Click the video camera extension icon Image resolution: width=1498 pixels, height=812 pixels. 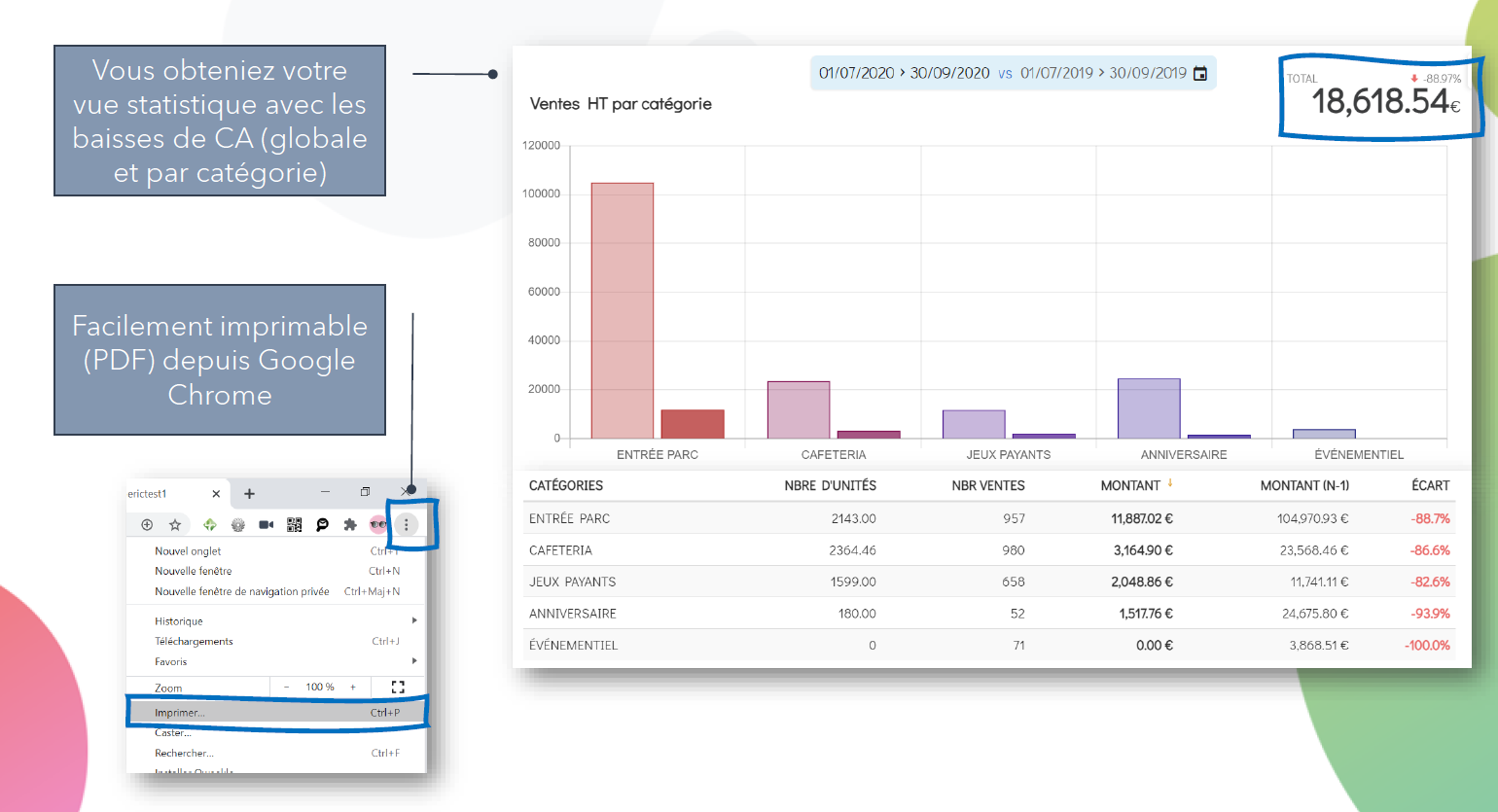tap(266, 525)
